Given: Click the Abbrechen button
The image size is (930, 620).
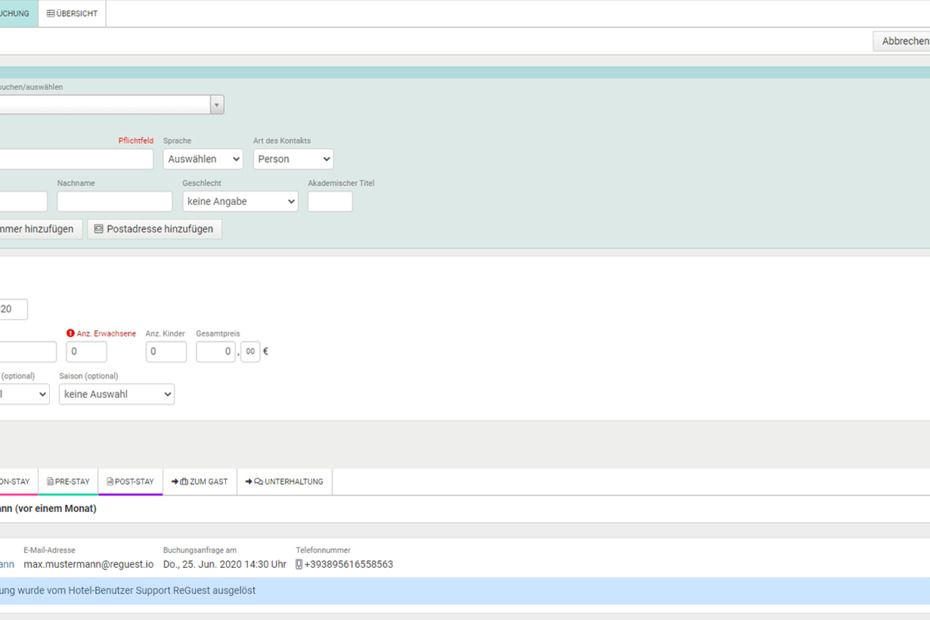Looking at the screenshot, I should [x=902, y=42].
